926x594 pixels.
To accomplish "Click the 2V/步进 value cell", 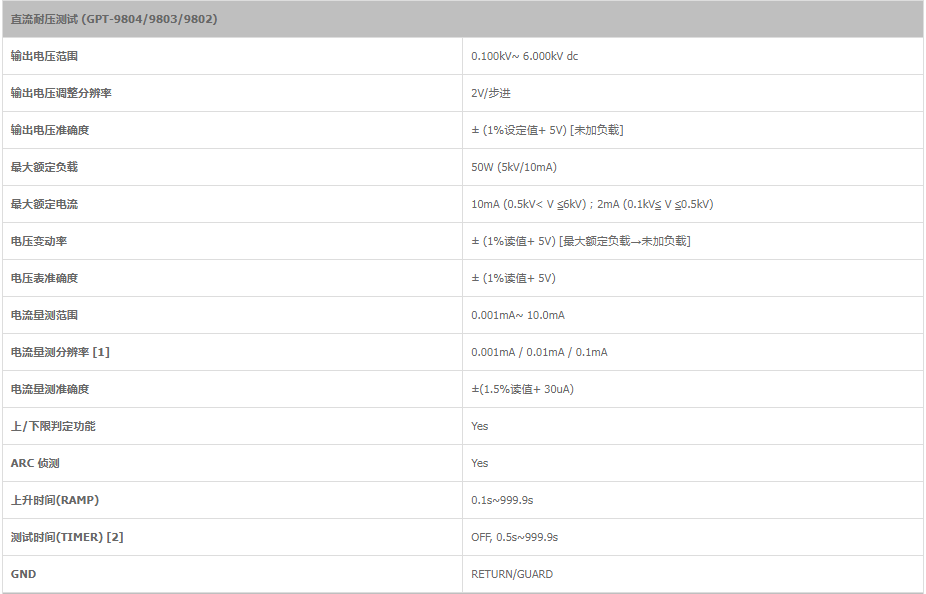I will coord(491,93).
